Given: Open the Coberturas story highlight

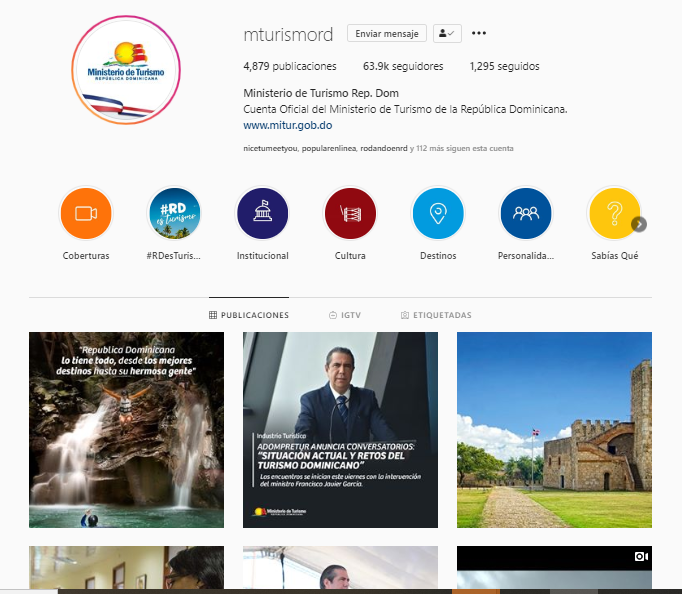Looking at the screenshot, I should 86,213.
